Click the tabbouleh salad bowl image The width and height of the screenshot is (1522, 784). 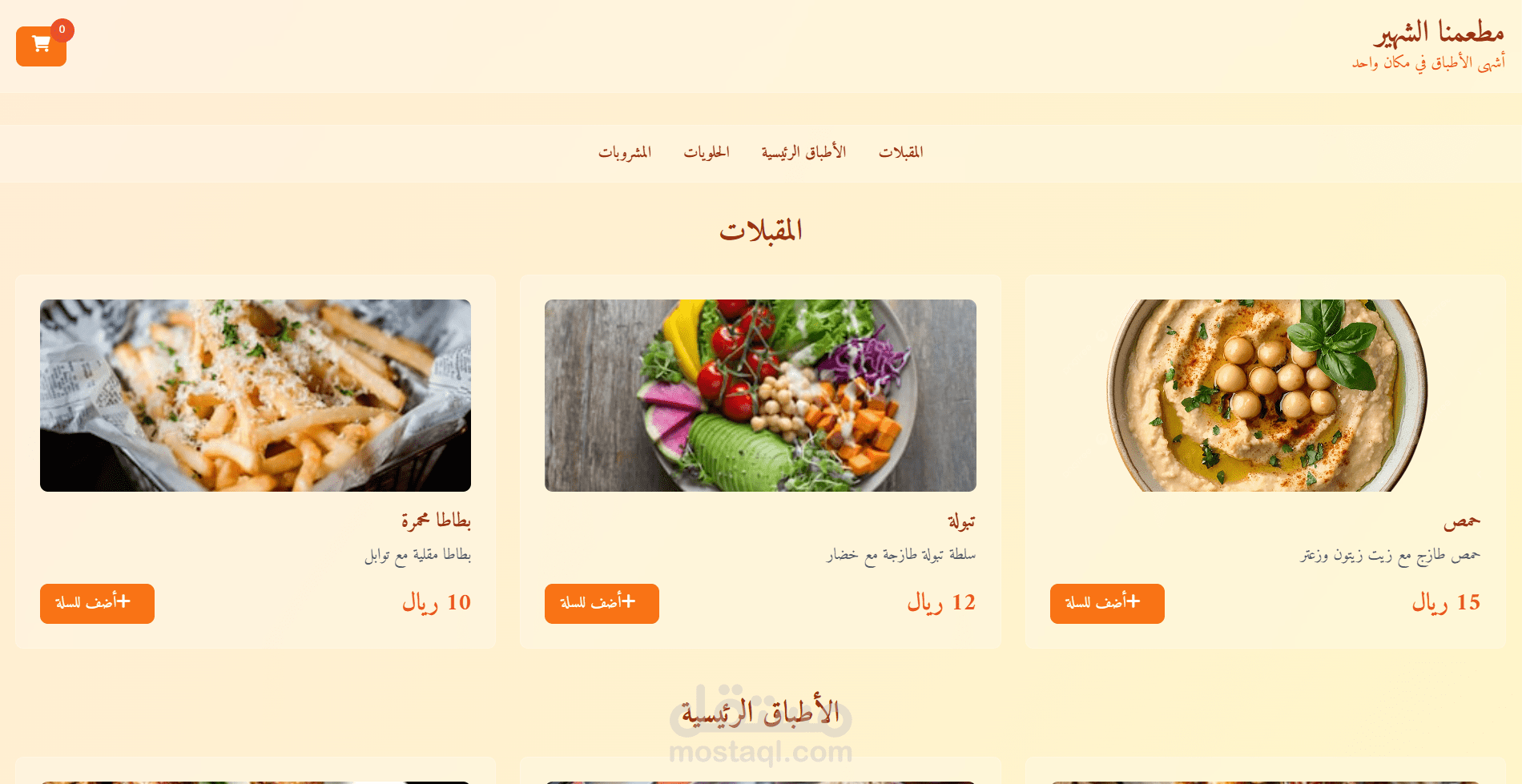point(760,396)
